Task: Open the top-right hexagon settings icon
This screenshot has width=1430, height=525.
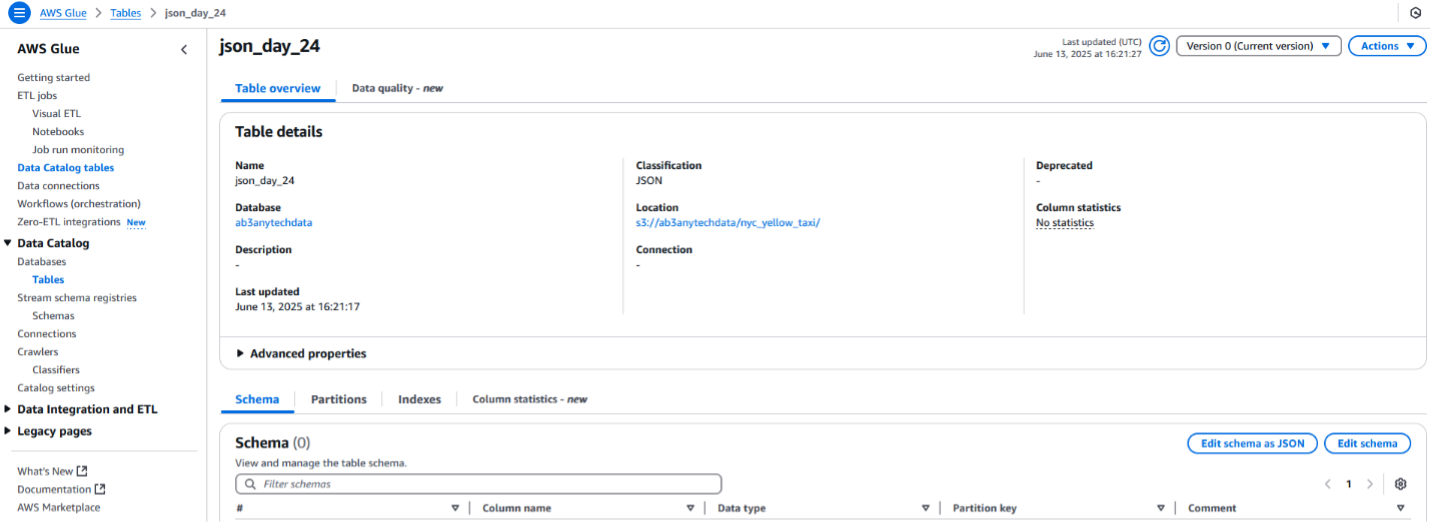Action: [x=1415, y=13]
